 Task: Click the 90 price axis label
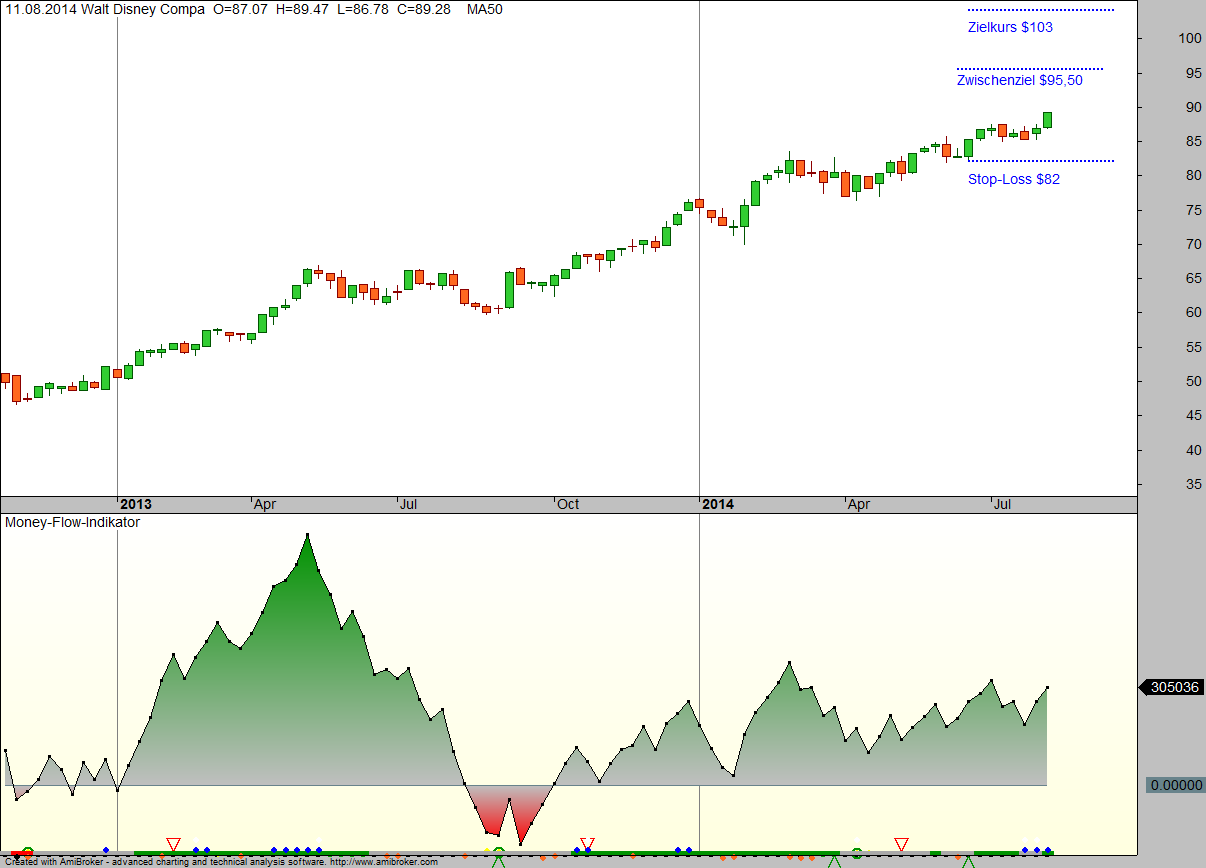(x=1194, y=107)
